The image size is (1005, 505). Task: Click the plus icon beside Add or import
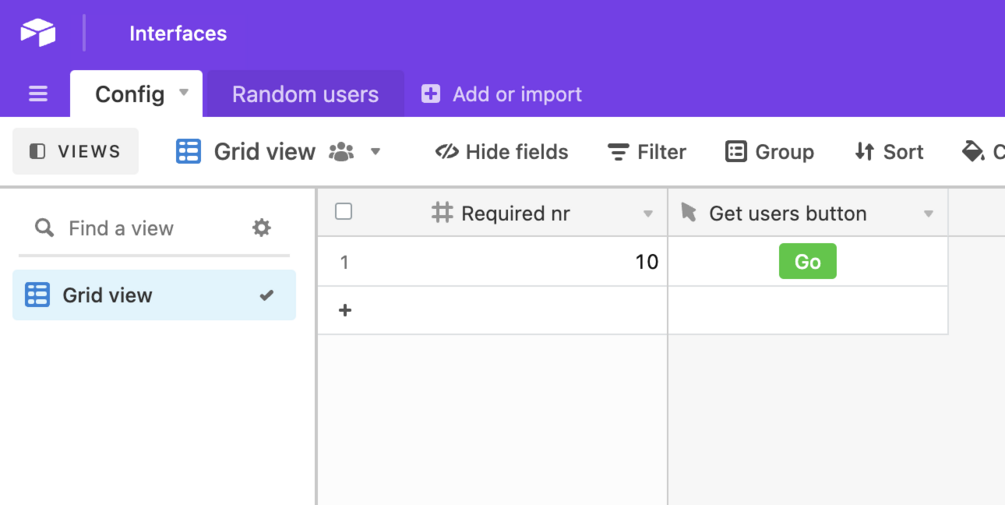[431, 94]
